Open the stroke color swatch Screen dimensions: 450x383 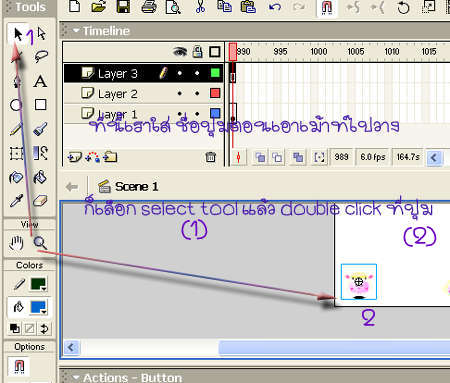point(38,284)
